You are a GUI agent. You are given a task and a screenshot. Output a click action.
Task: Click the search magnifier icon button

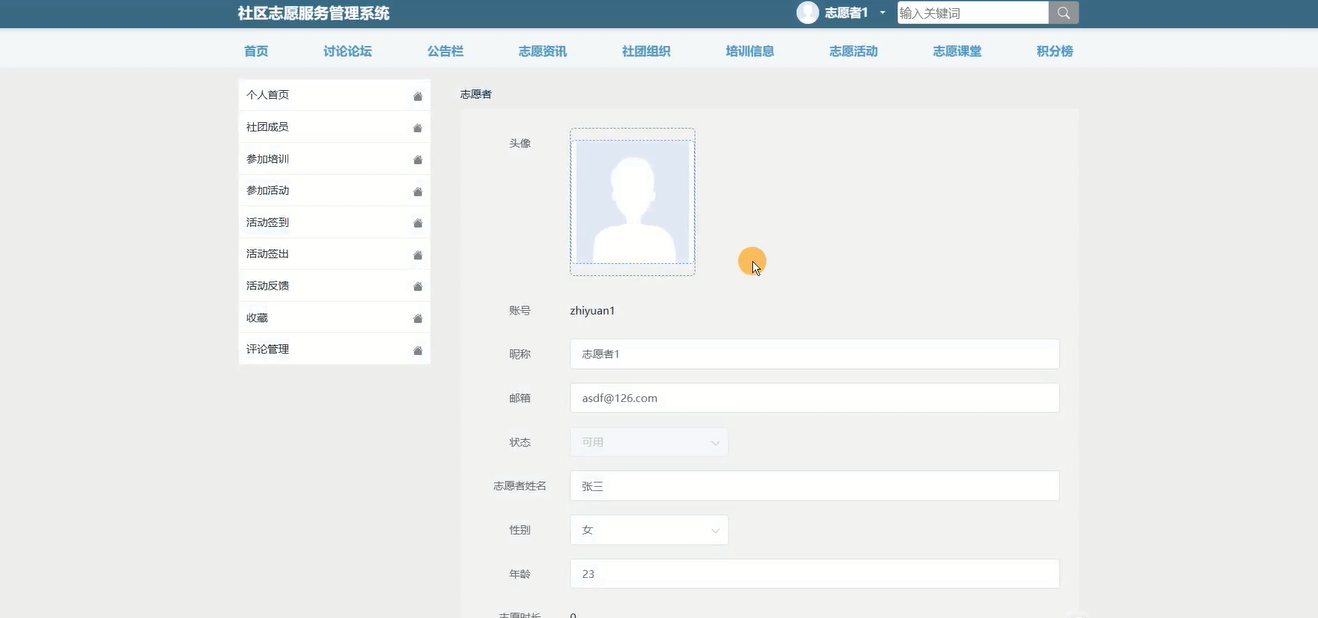[x=1063, y=13]
